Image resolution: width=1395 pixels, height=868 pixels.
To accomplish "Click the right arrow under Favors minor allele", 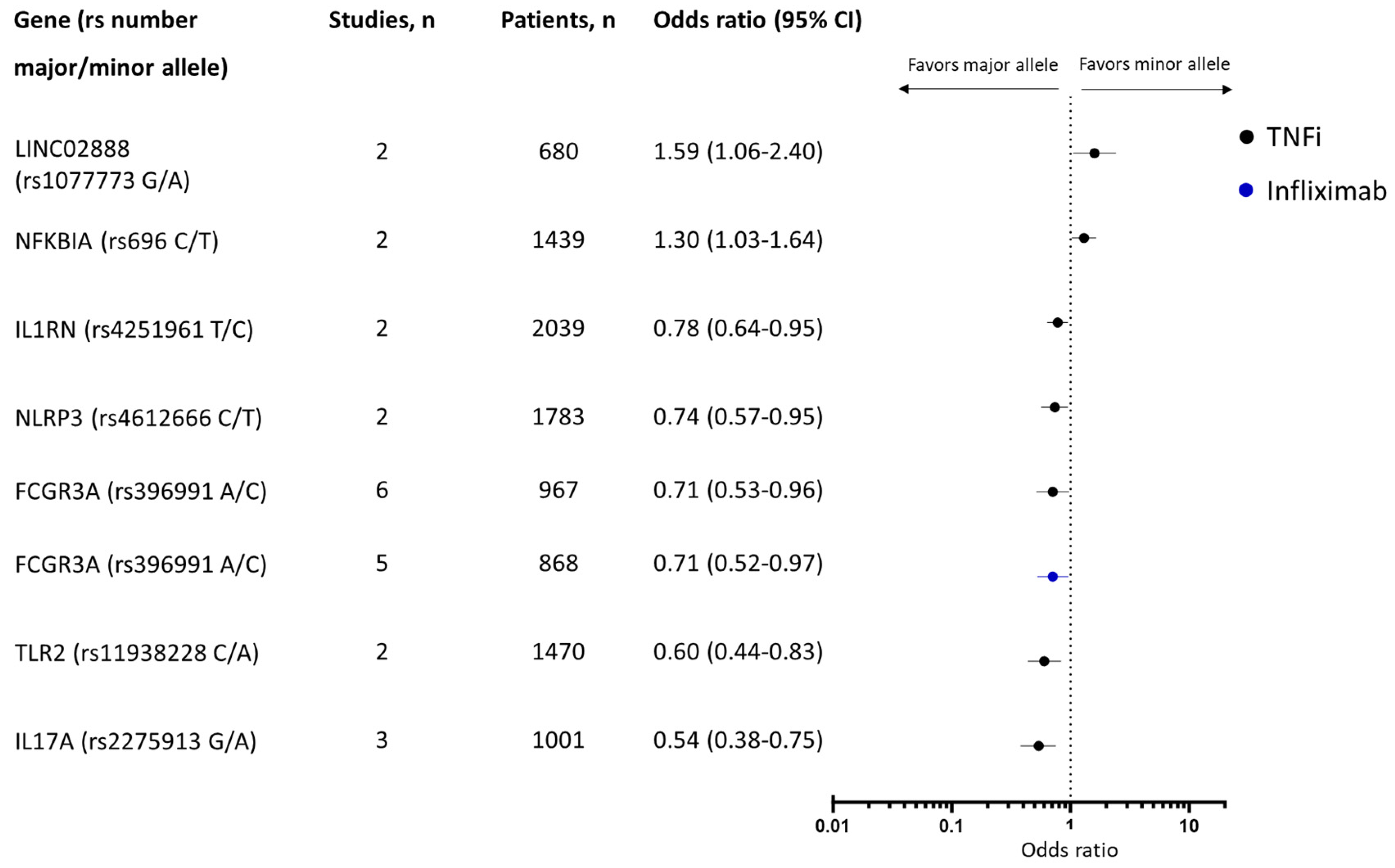I will [x=1226, y=90].
